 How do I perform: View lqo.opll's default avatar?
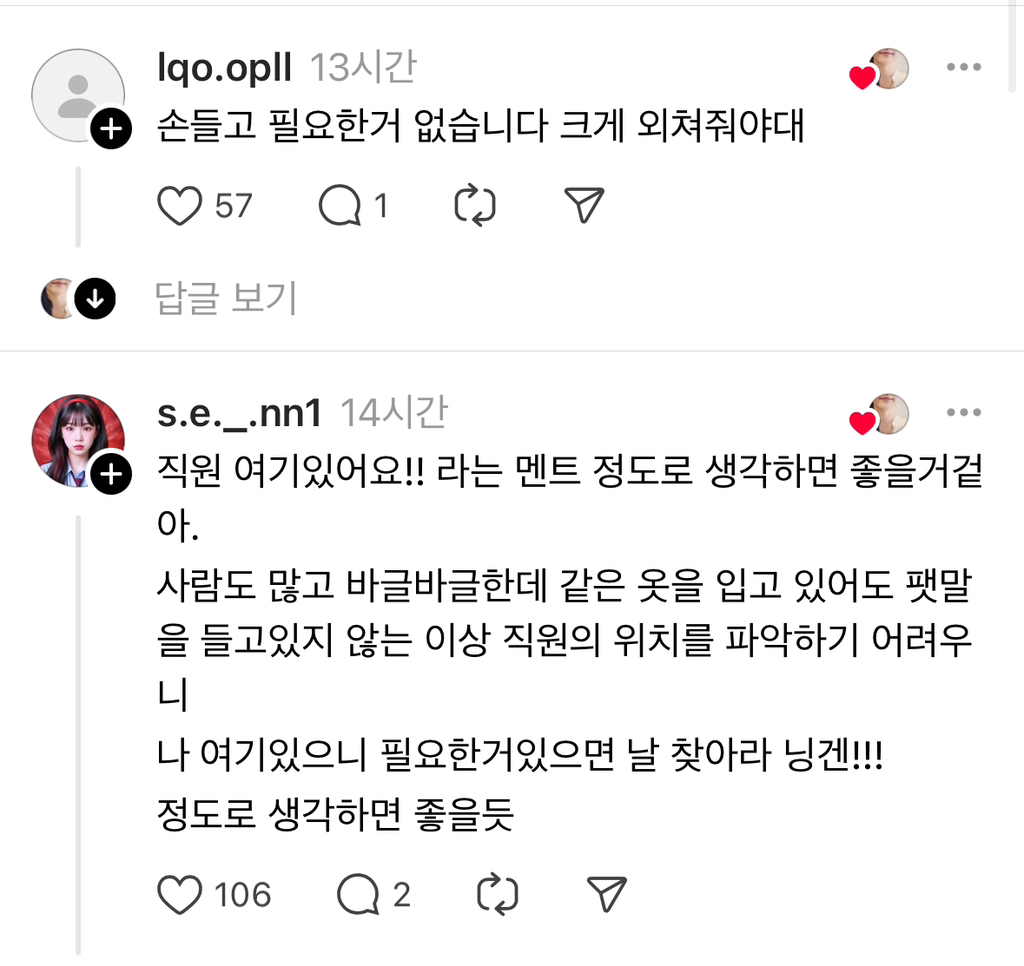pyautogui.click(x=78, y=95)
